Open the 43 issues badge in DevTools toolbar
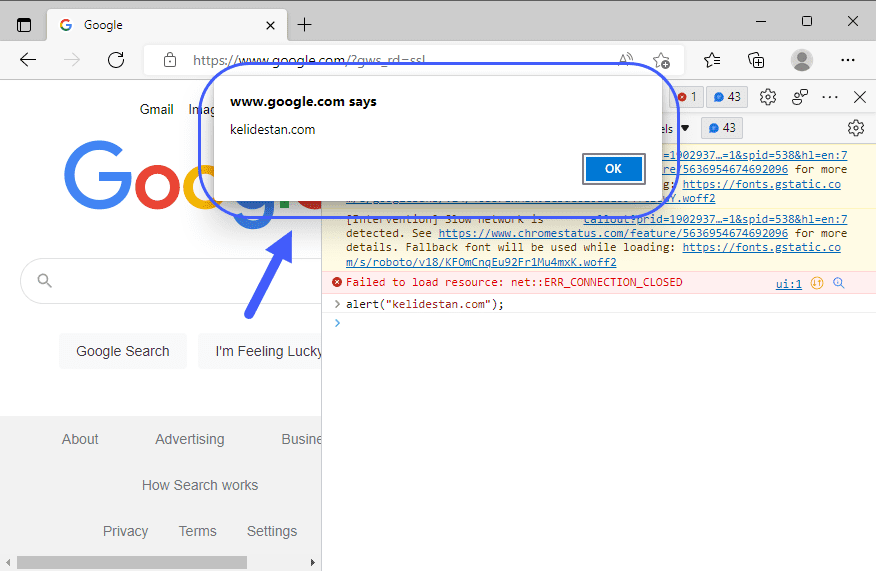This screenshot has width=876, height=571. point(727,97)
